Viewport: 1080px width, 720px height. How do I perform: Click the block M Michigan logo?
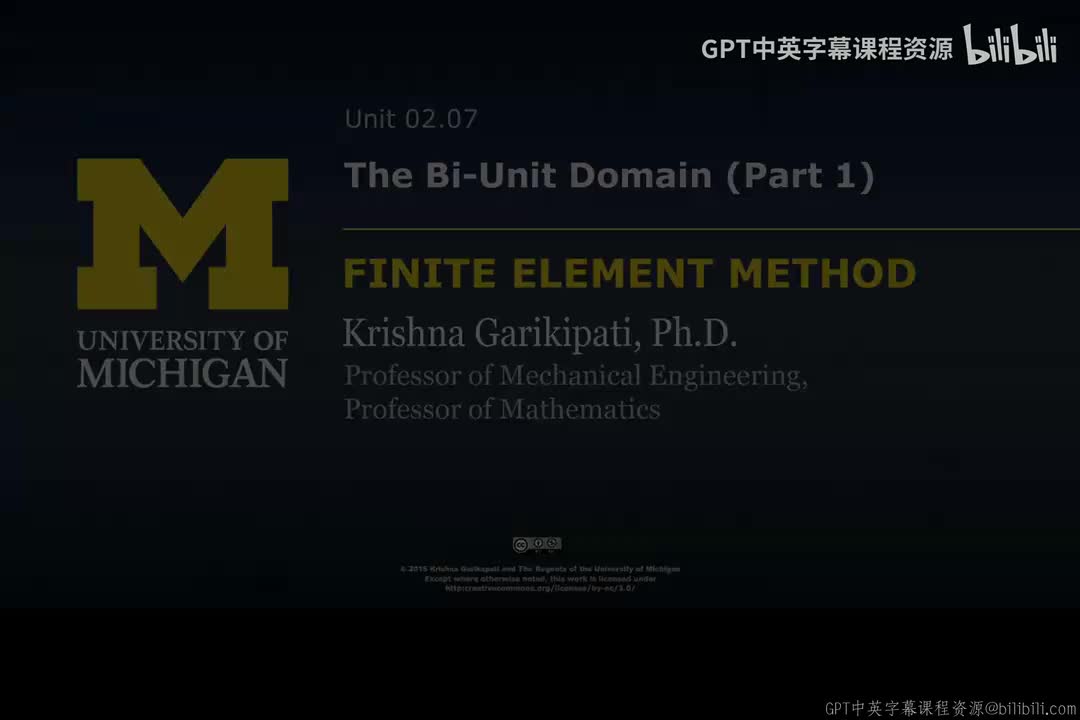coord(183,234)
